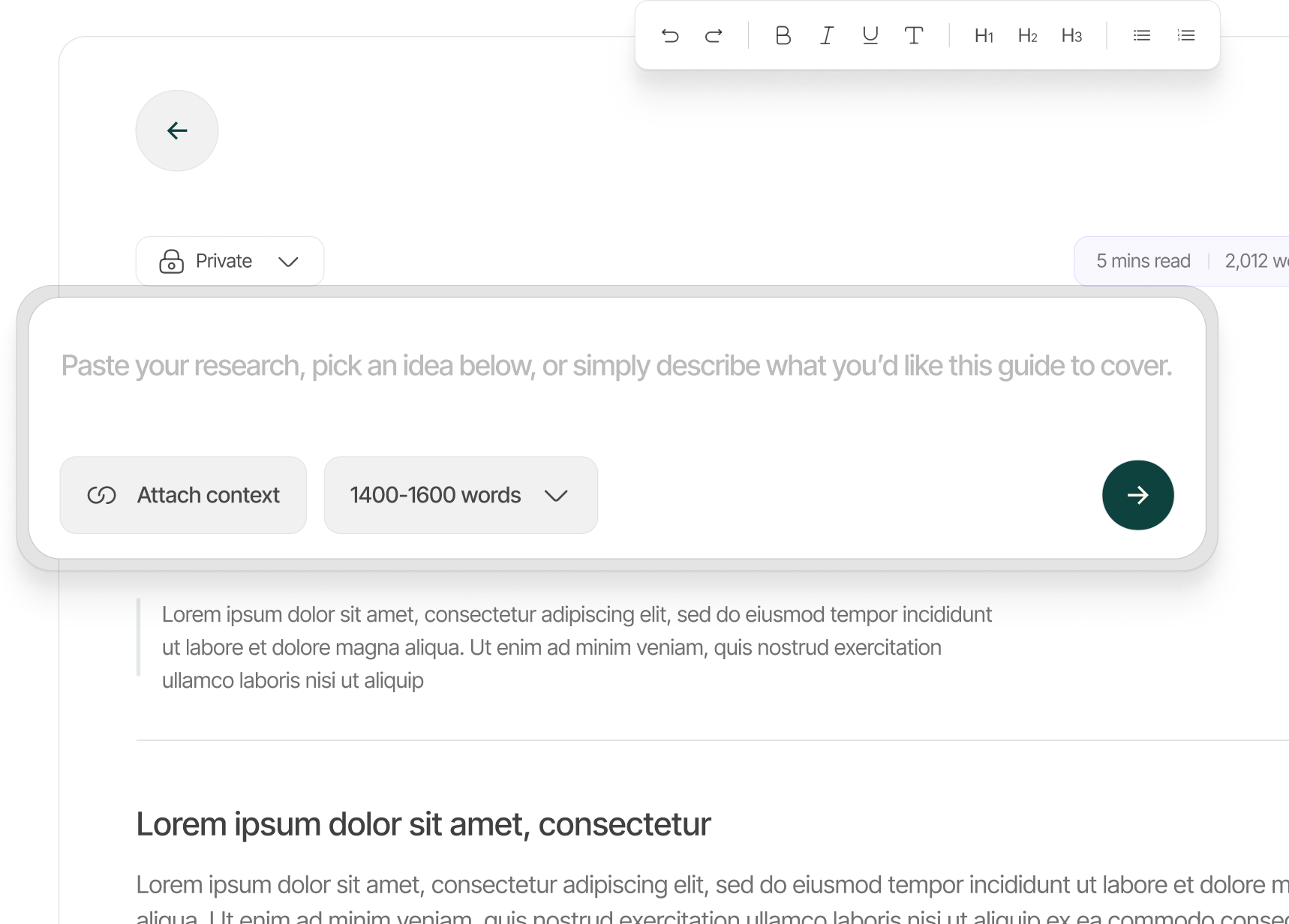Click the quoted block 'ut labore et dolore magna aliqua'
The height and width of the screenshot is (924, 1289).
pos(576,647)
